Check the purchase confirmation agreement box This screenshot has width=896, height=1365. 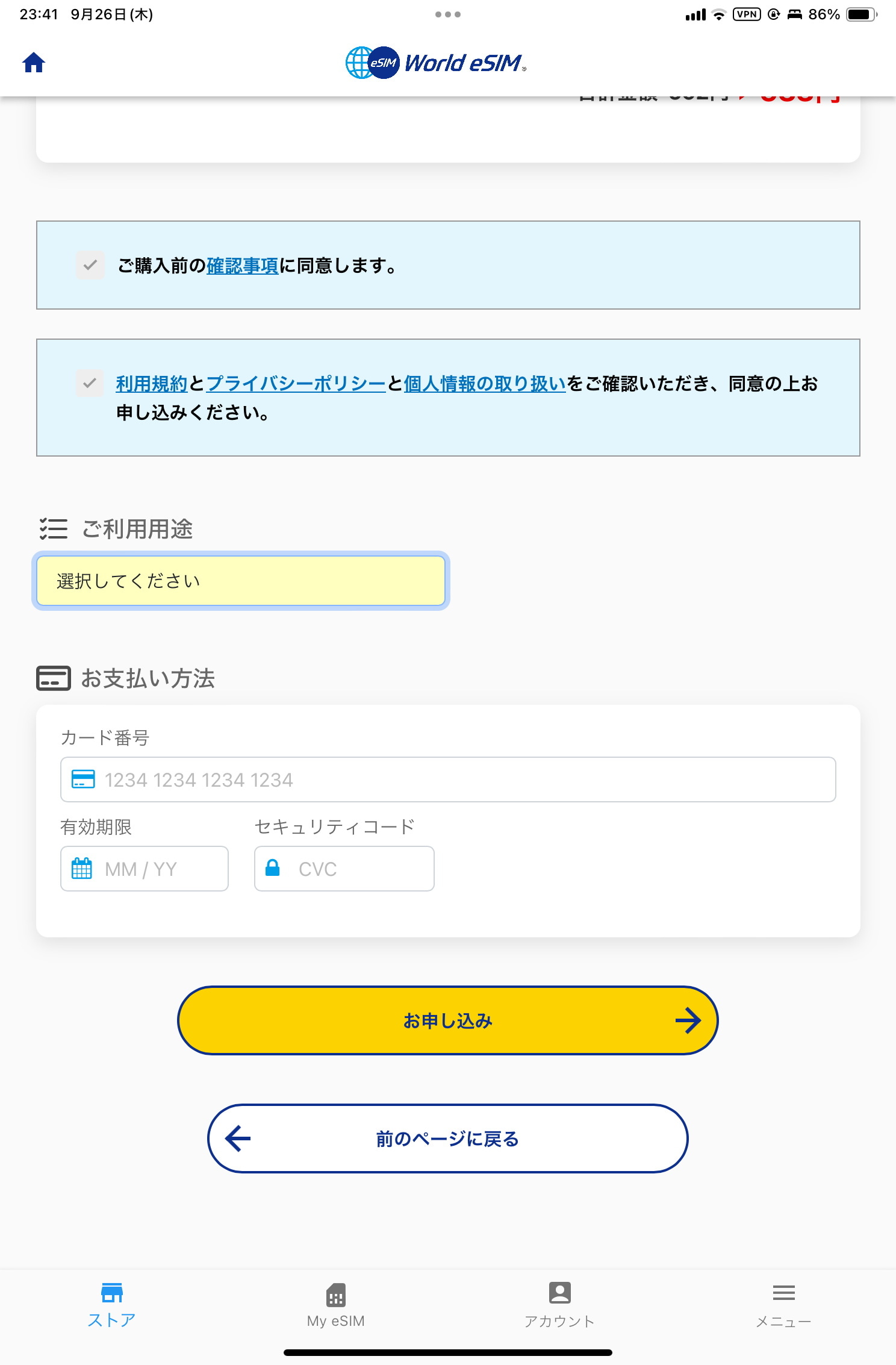pos(89,265)
